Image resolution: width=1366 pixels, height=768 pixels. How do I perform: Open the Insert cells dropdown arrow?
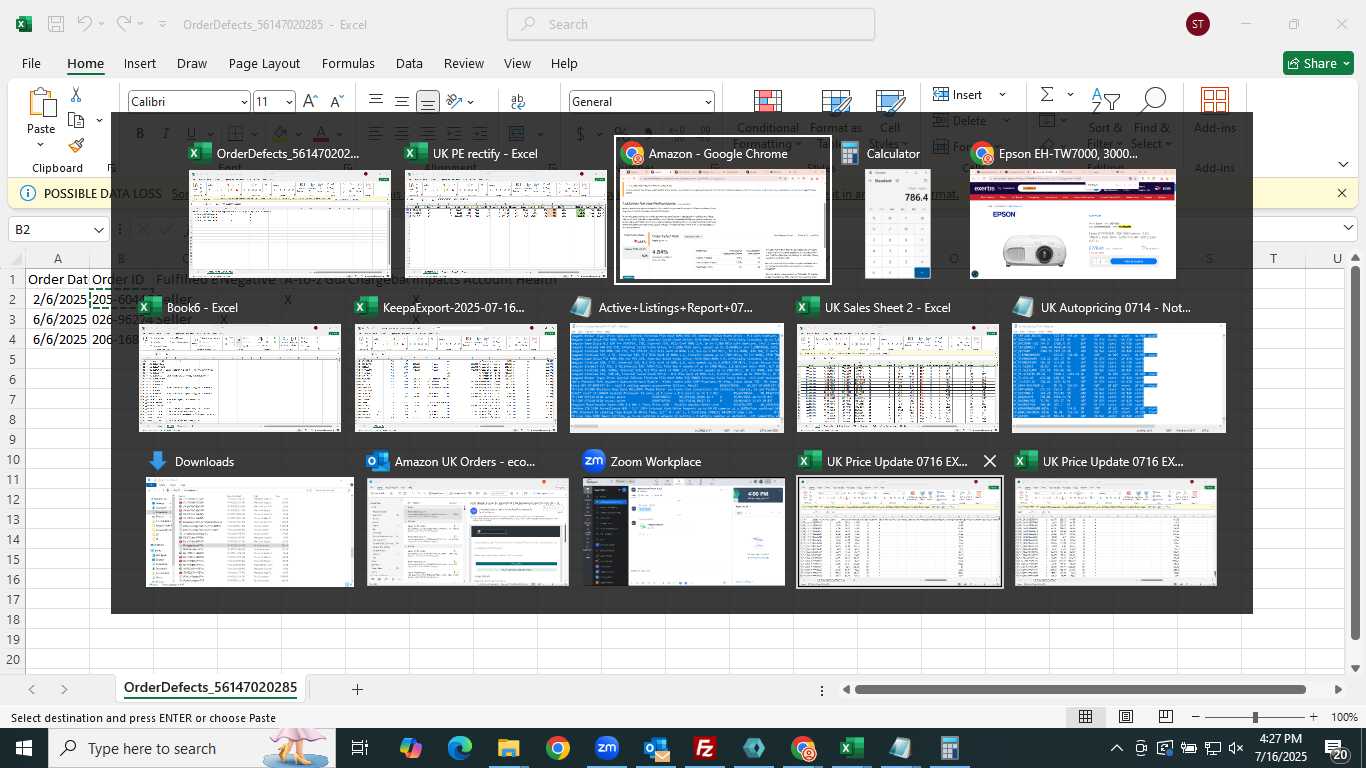coord(1002,94)
